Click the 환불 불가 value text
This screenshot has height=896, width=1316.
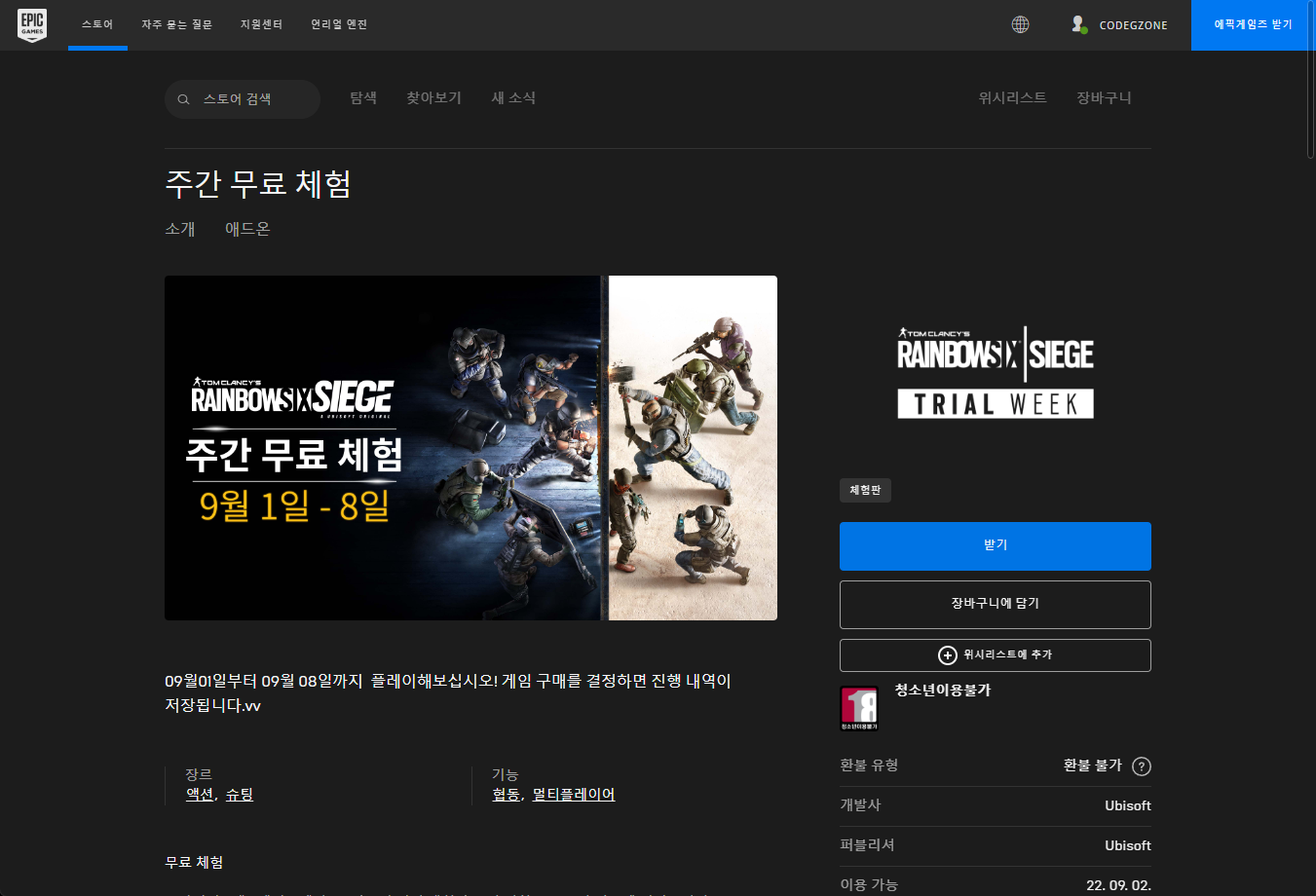pos(1093,765)
